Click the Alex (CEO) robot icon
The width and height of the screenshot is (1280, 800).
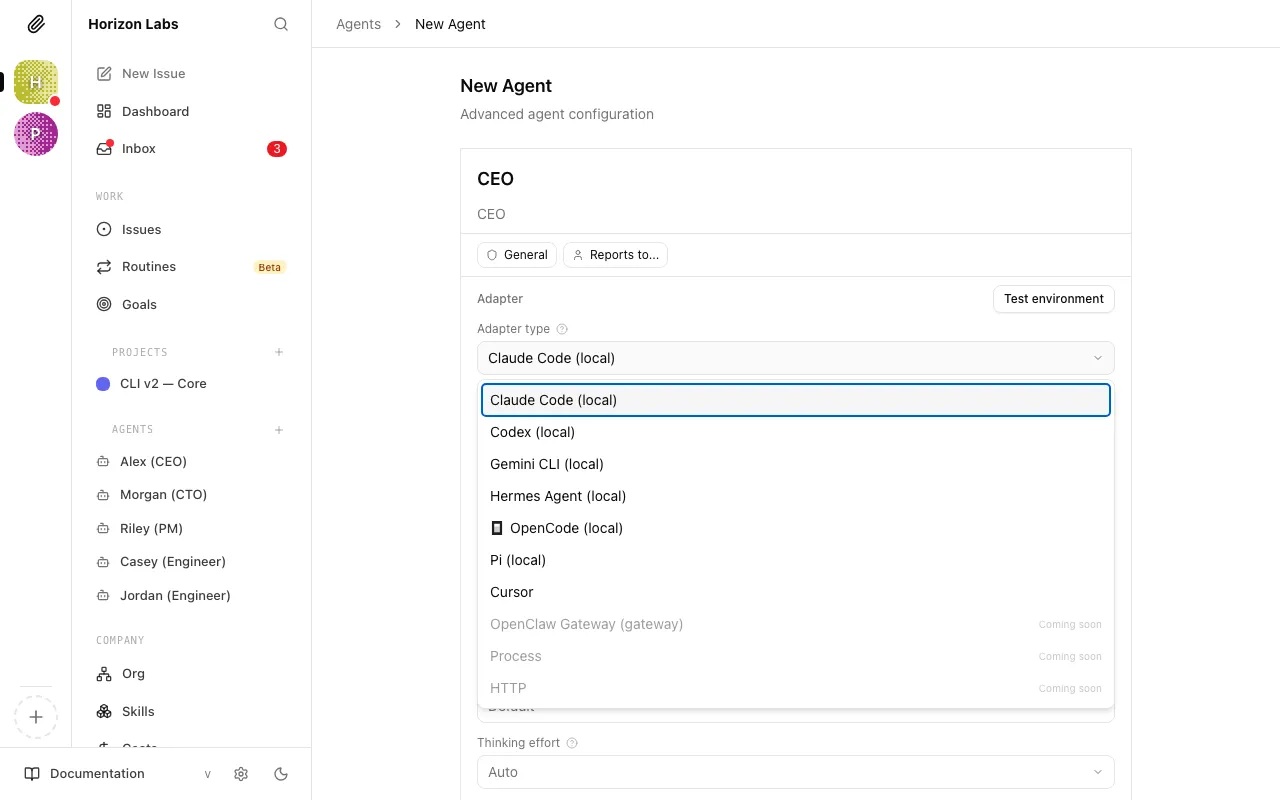click(103, 462)
